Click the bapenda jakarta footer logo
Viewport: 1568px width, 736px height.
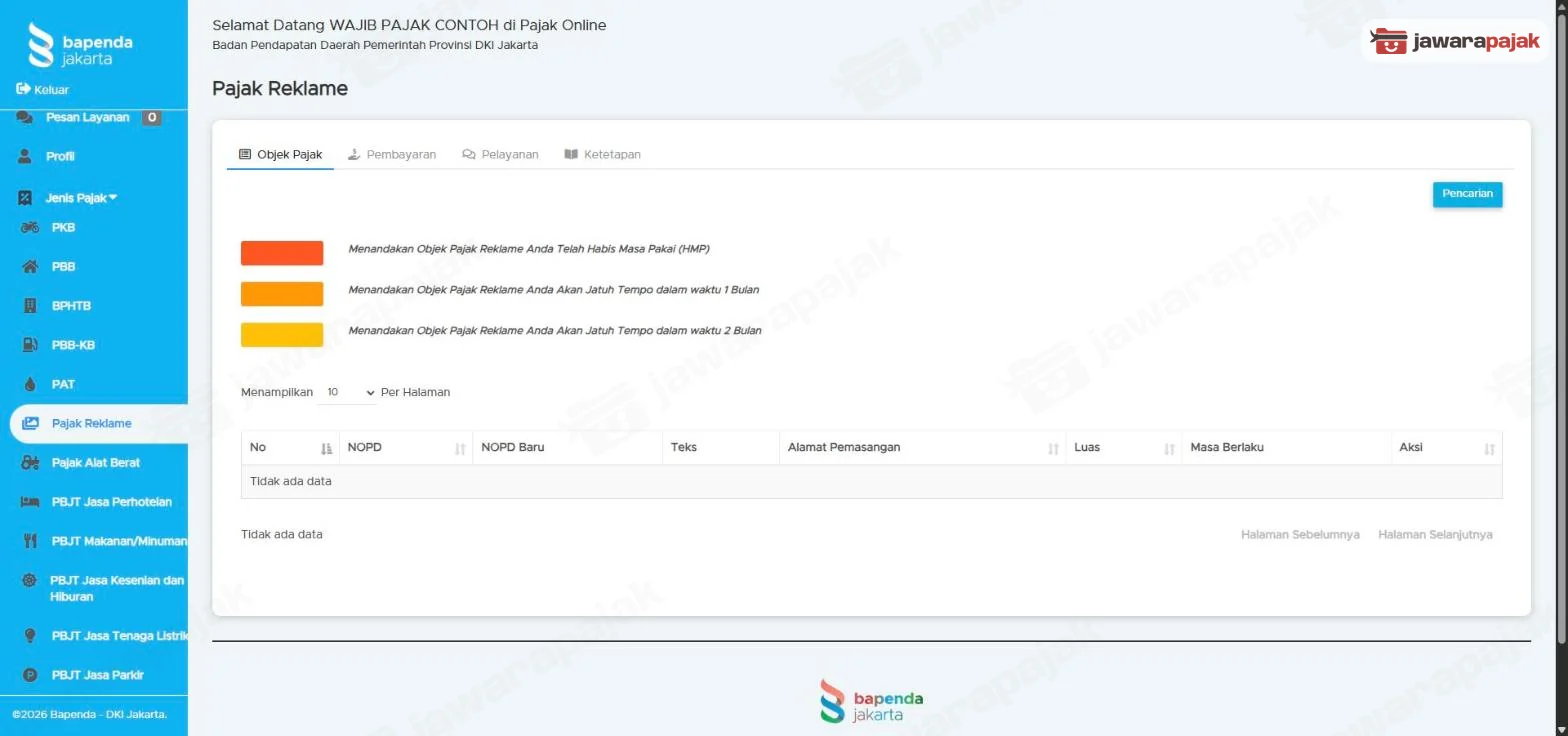[x=871, y=700]
